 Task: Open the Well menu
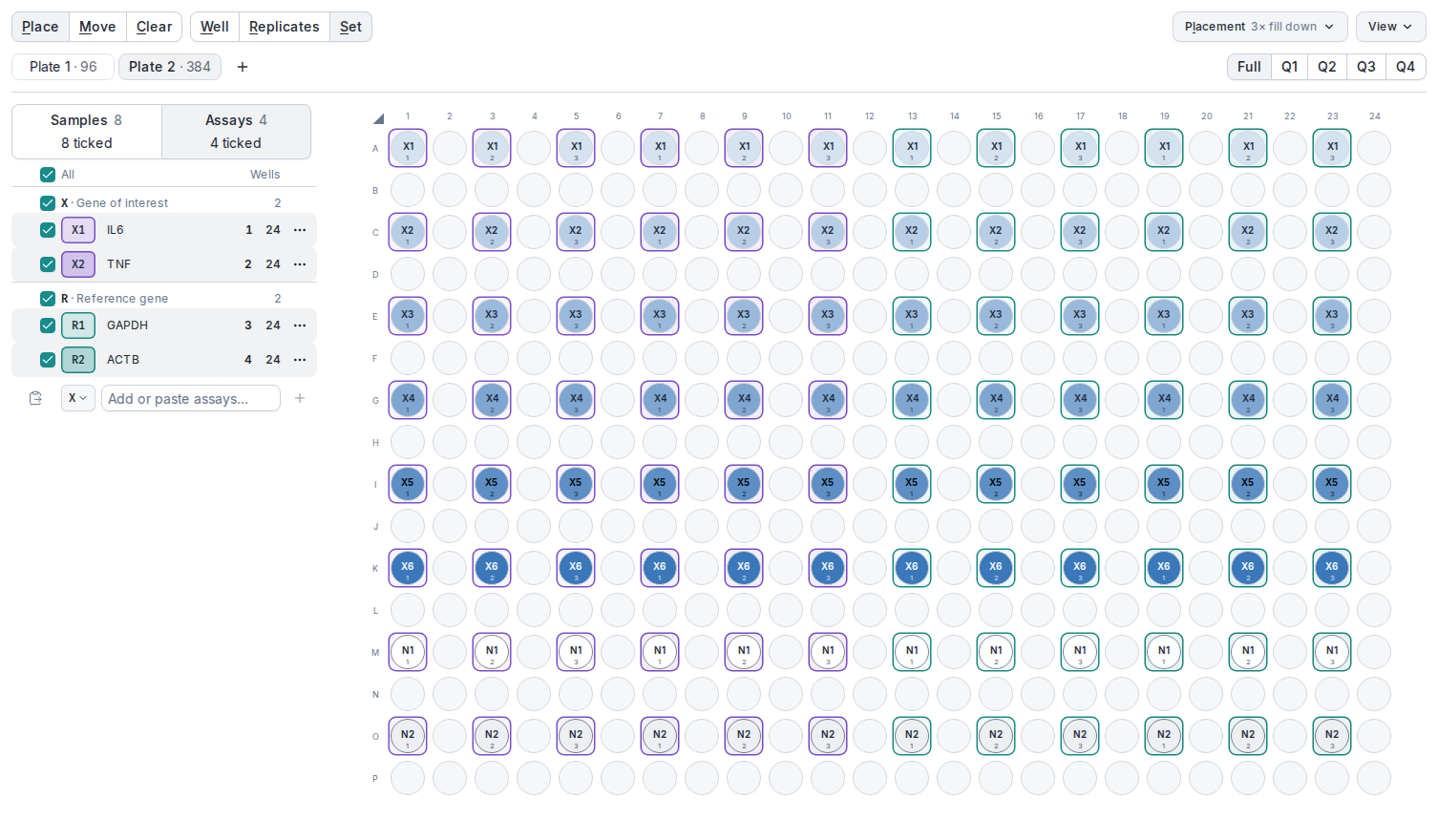[215, 27]
